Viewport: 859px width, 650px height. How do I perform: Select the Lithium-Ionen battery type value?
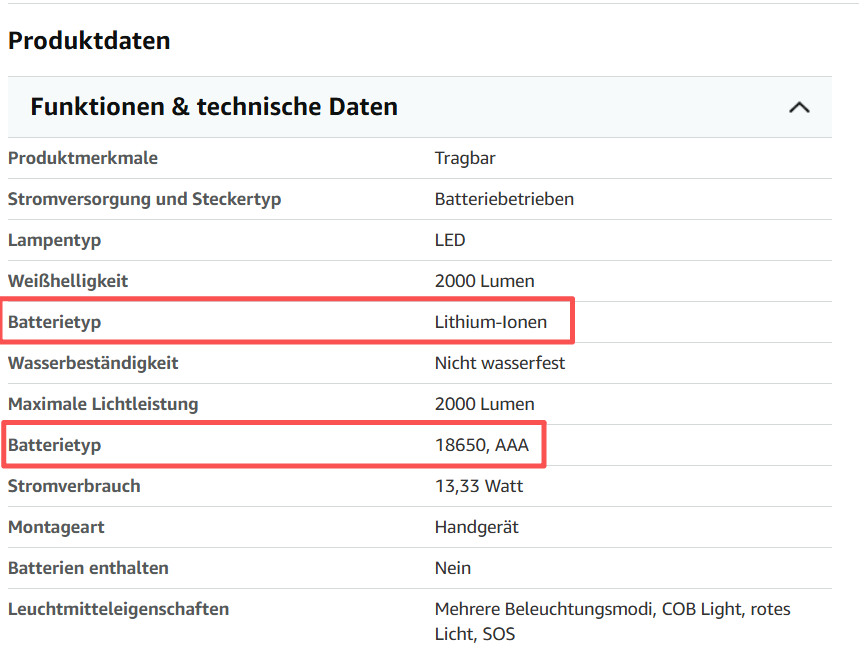coord(491,322)
